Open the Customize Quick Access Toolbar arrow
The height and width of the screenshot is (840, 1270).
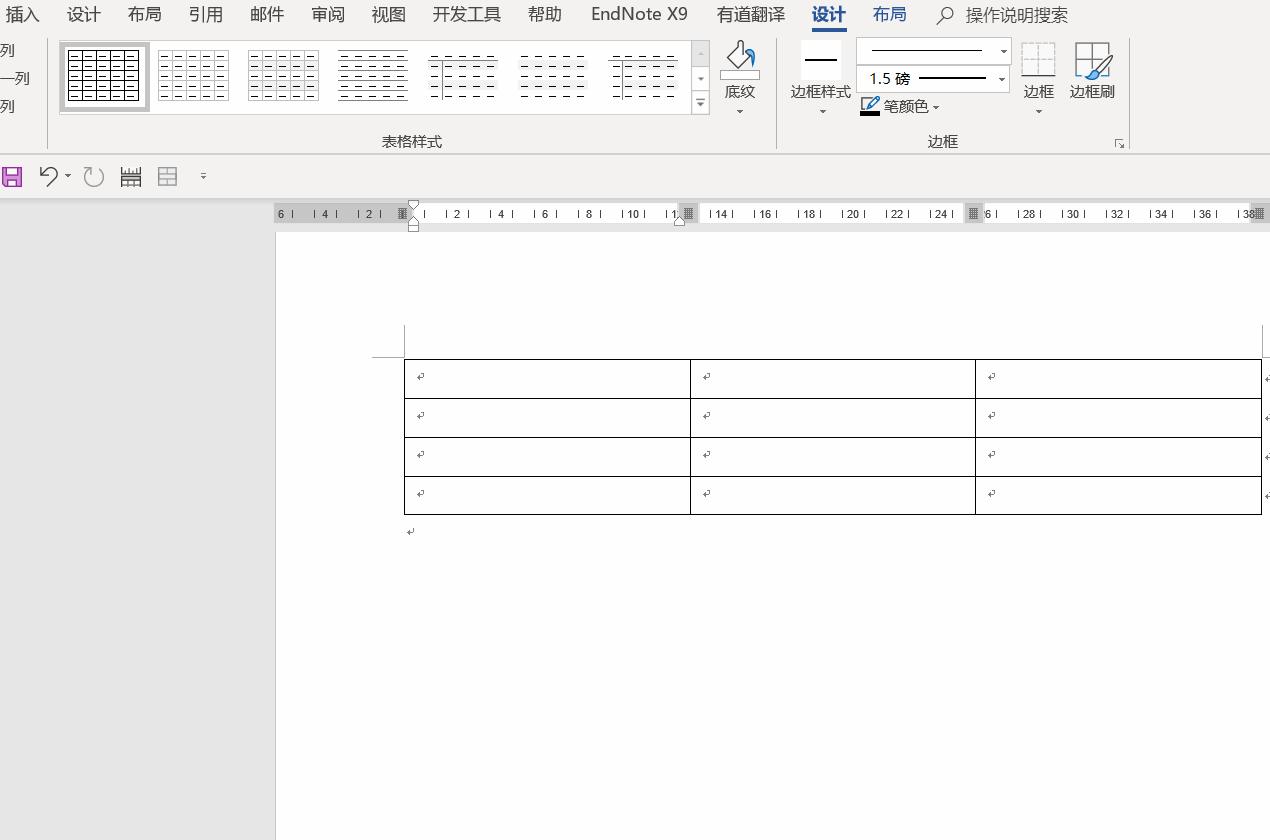click(x=203, y=176)
